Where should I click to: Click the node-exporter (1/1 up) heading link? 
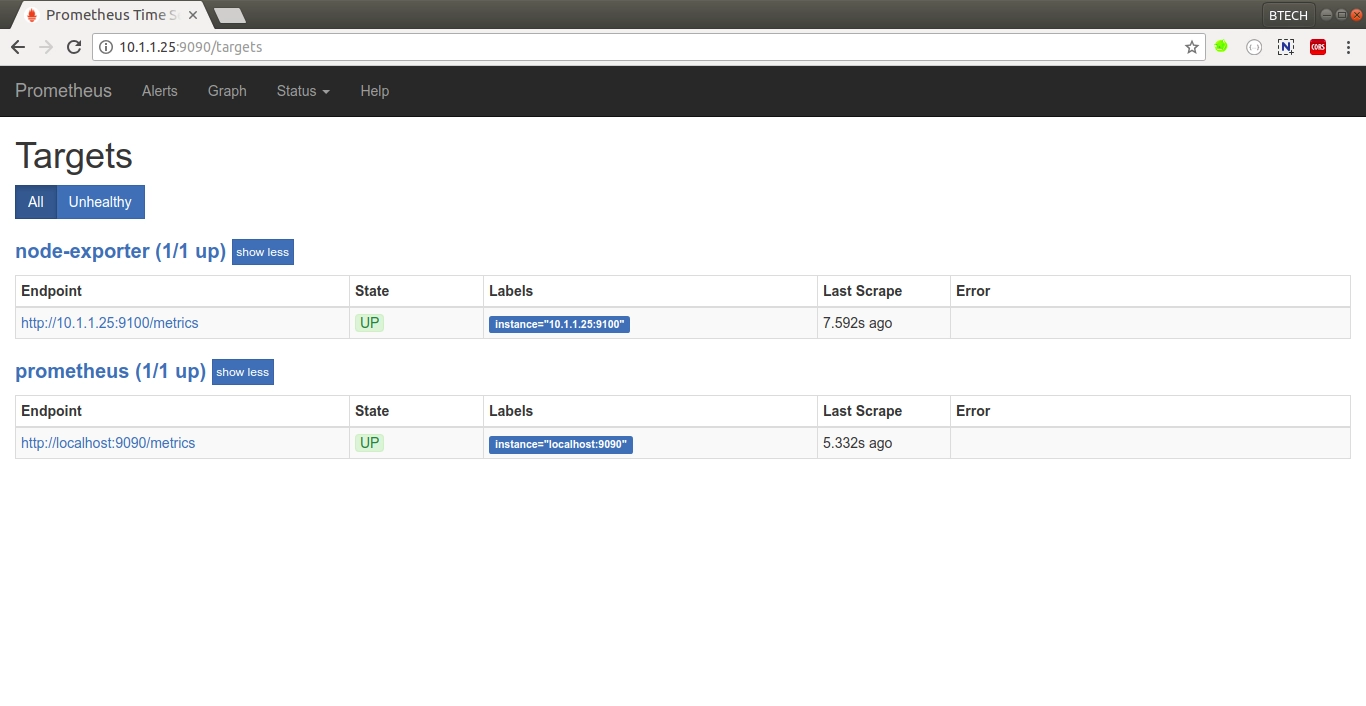(x=121, y=251)
